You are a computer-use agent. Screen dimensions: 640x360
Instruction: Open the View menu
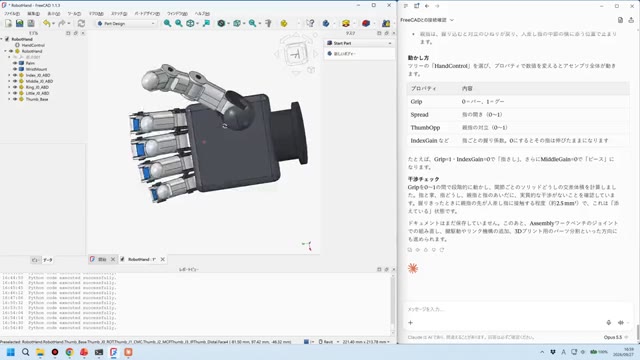[x=54, y=13]
